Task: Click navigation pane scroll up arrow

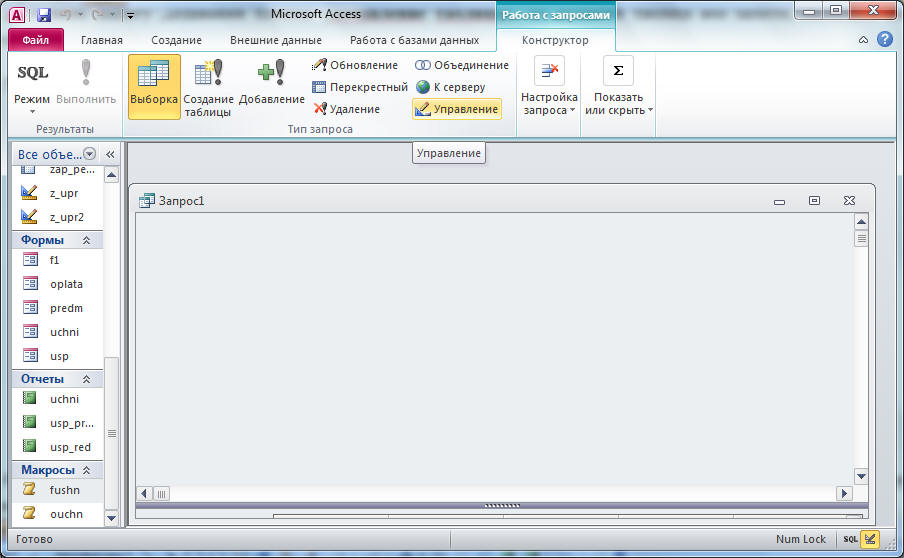Action: coord(112,175)
